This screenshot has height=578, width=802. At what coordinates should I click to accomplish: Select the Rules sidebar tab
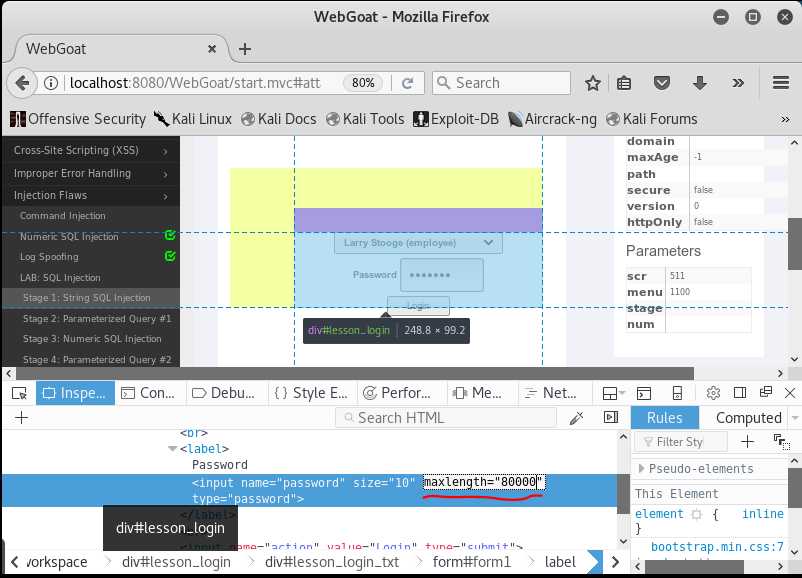(664, 418)
